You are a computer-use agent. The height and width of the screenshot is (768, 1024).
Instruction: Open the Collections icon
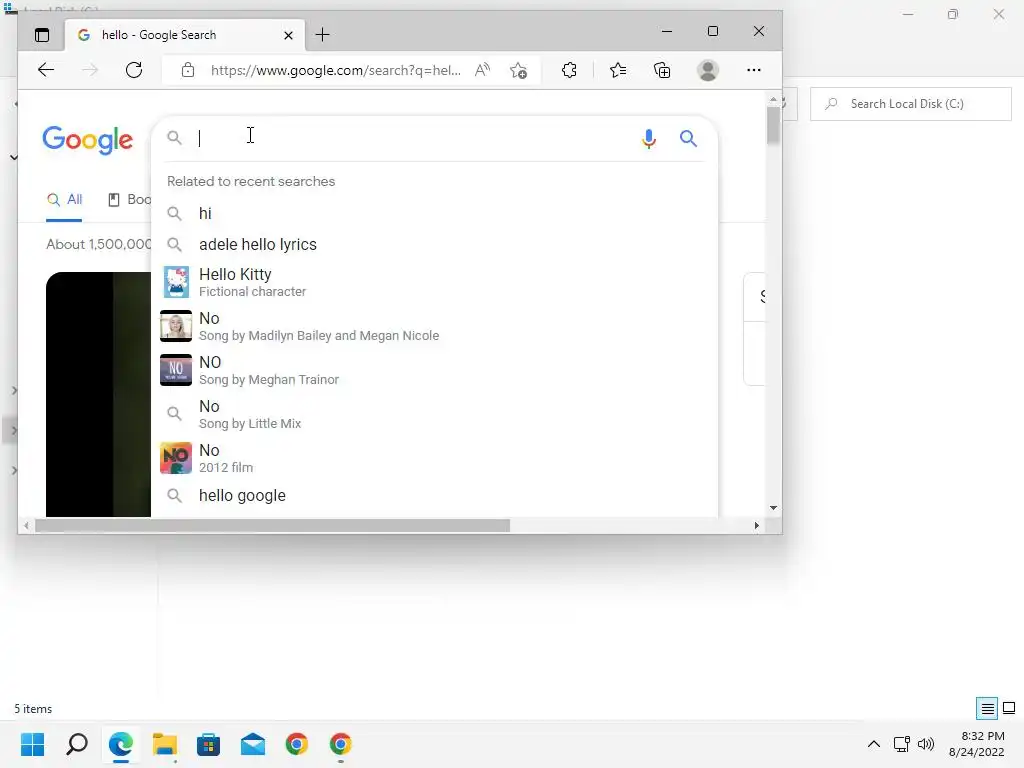(662, 70)
